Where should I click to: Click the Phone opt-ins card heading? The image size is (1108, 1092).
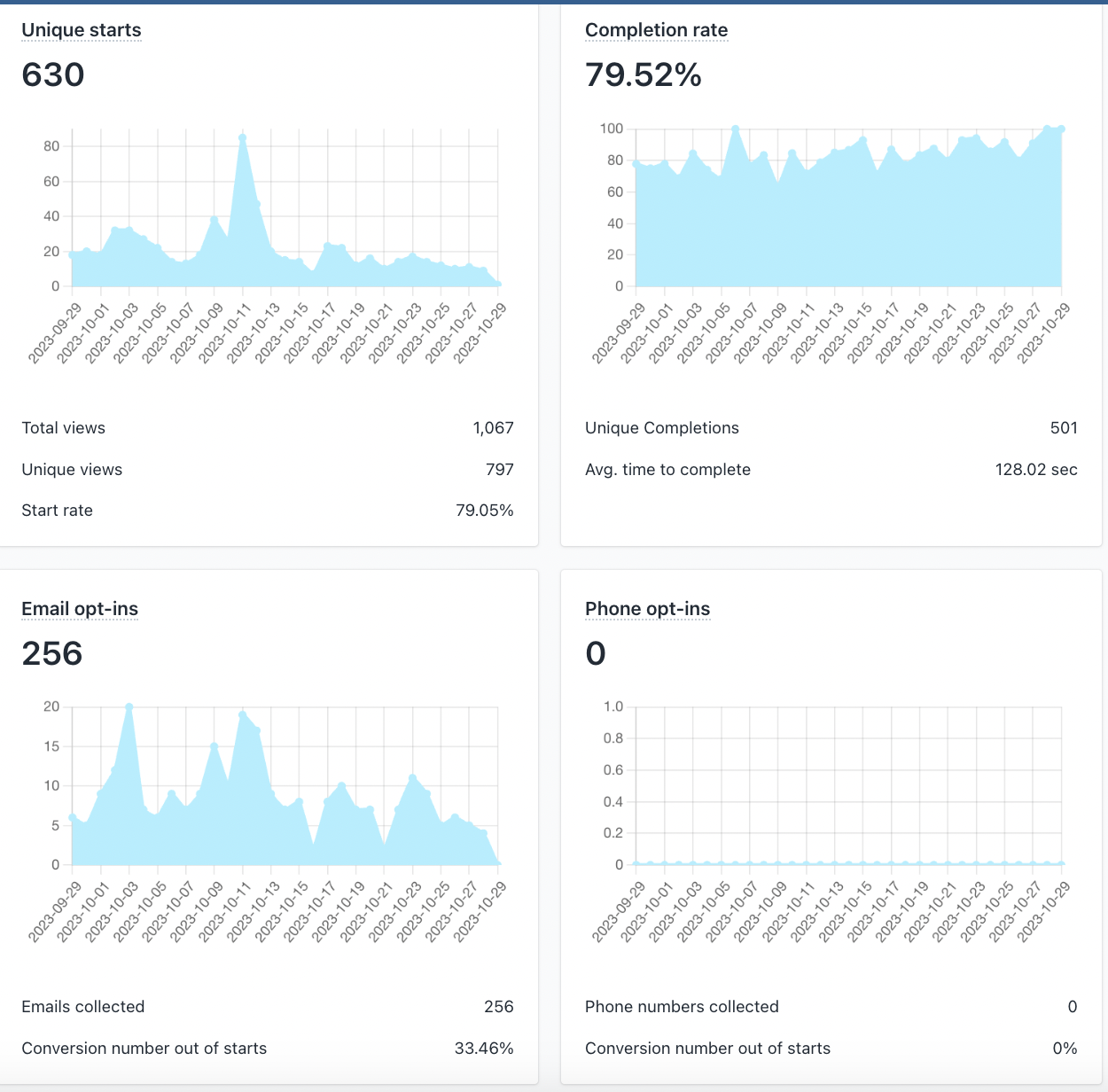[x=648, y=609]
